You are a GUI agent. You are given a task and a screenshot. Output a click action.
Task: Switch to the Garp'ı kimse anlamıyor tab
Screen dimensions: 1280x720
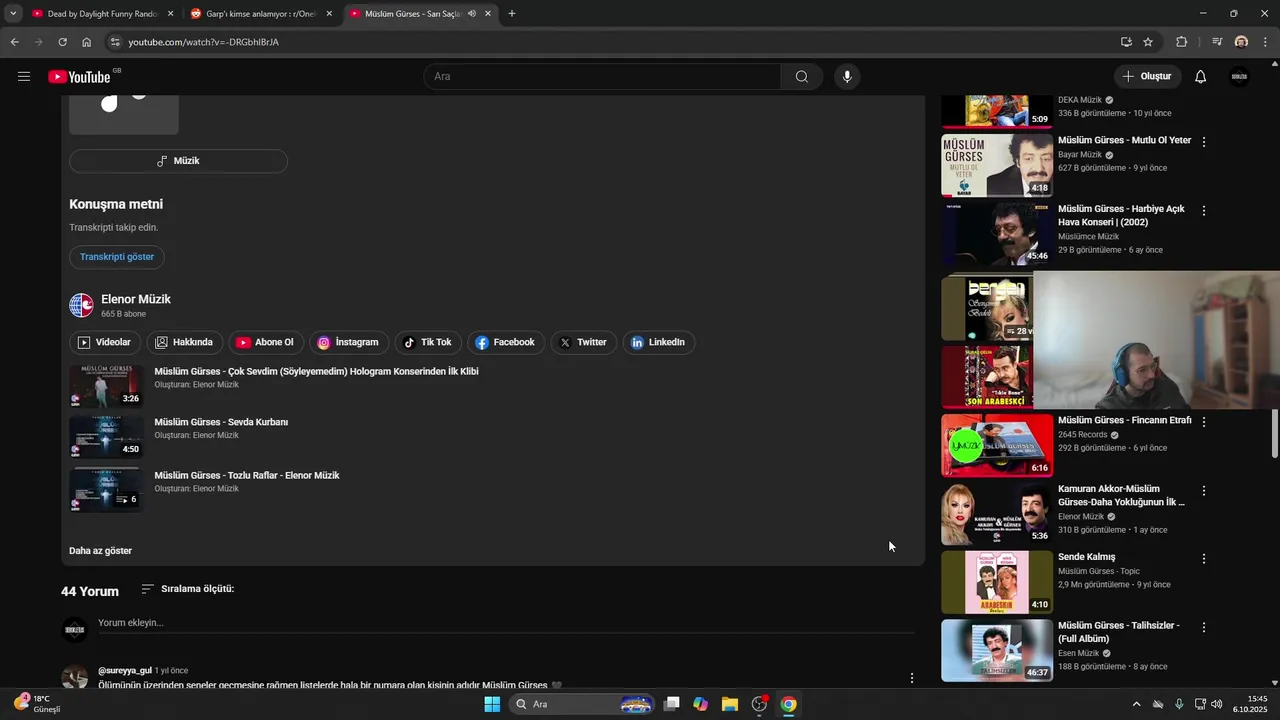pos(260,14)
